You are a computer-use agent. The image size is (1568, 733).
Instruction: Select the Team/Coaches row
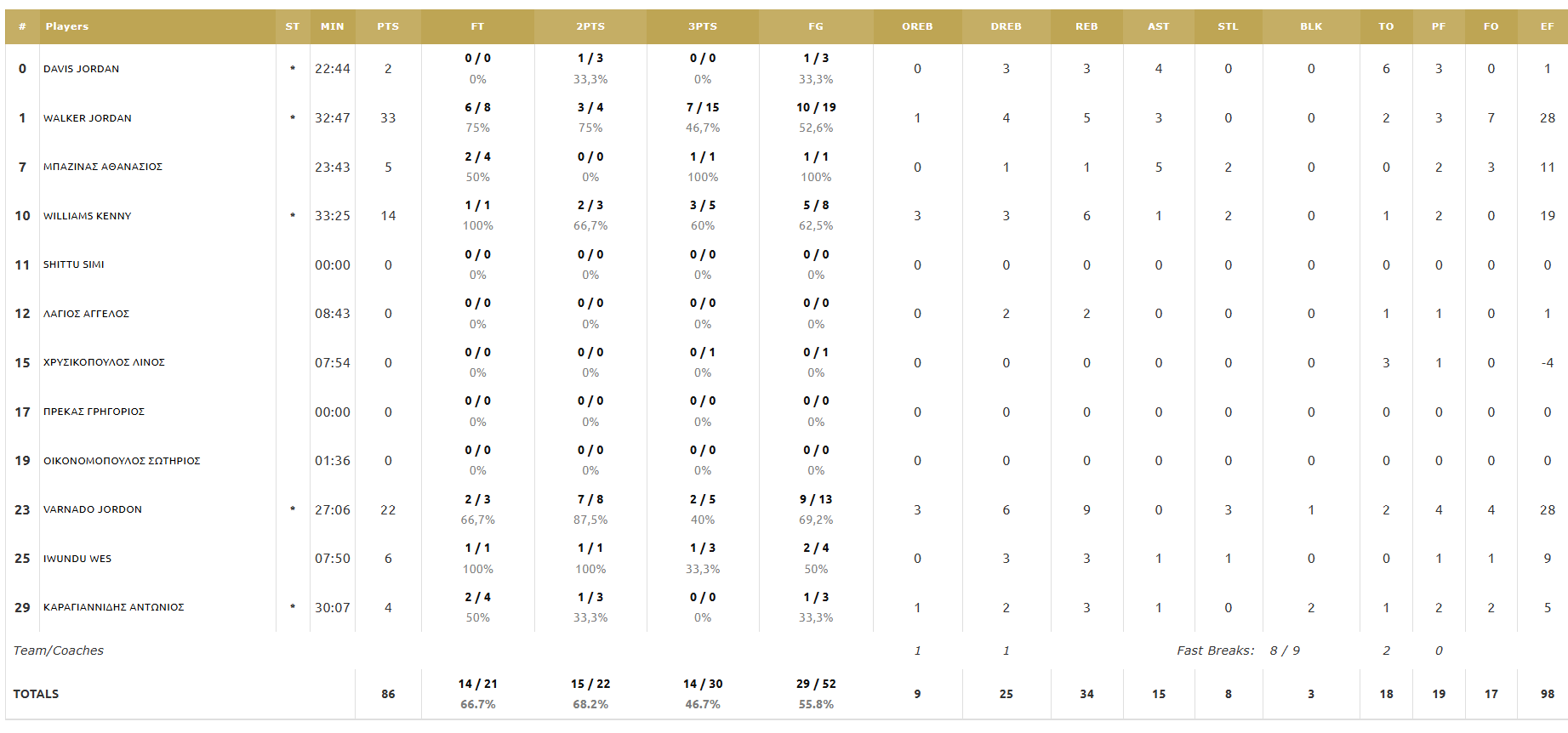point(784,651)
